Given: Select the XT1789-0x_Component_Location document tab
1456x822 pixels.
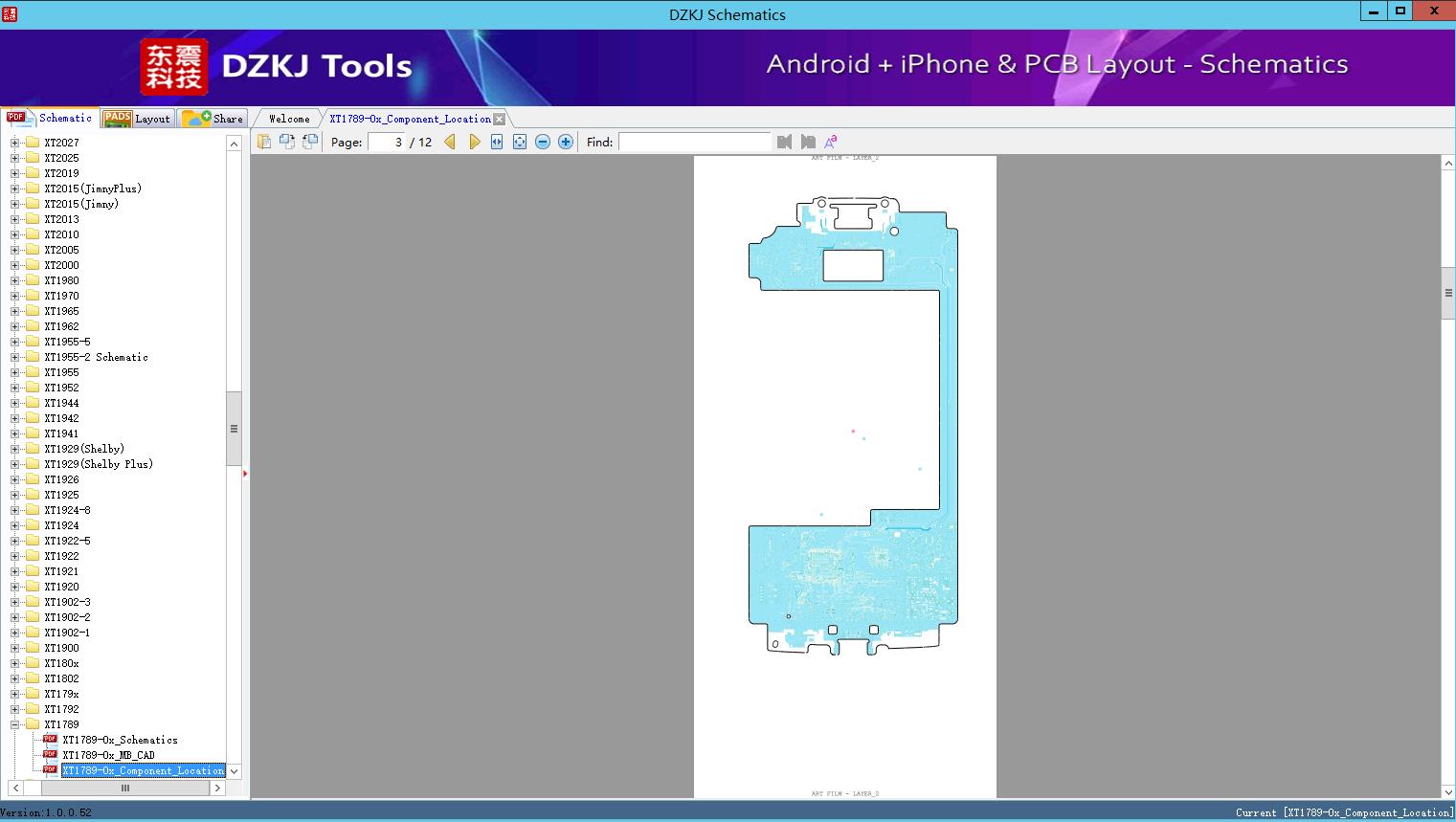Looking at the screenshot, I should point(410,119).
